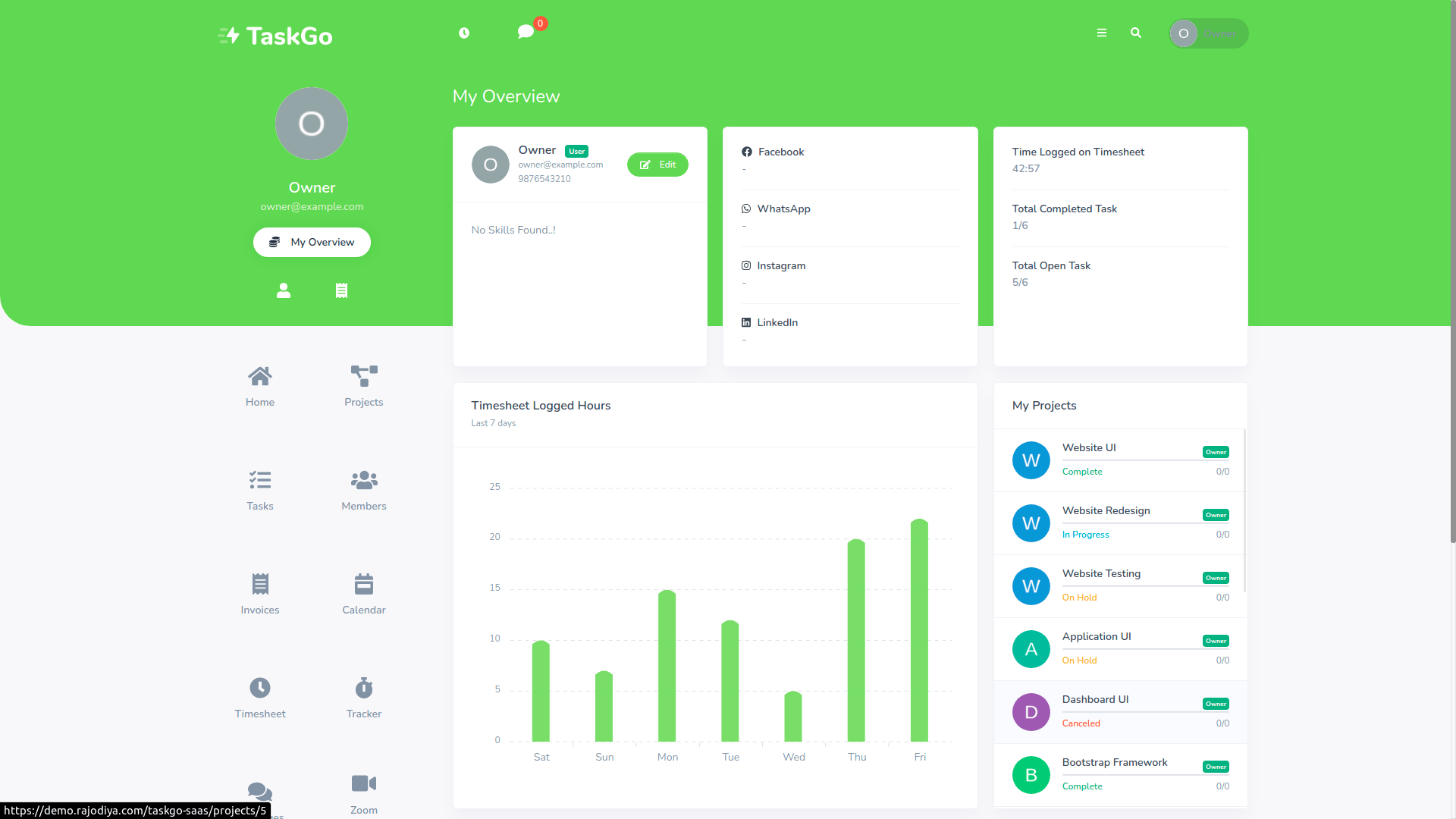Open the Tracker tool
Viewport: 1456px width, 819px height.
[x=363, y=697]
